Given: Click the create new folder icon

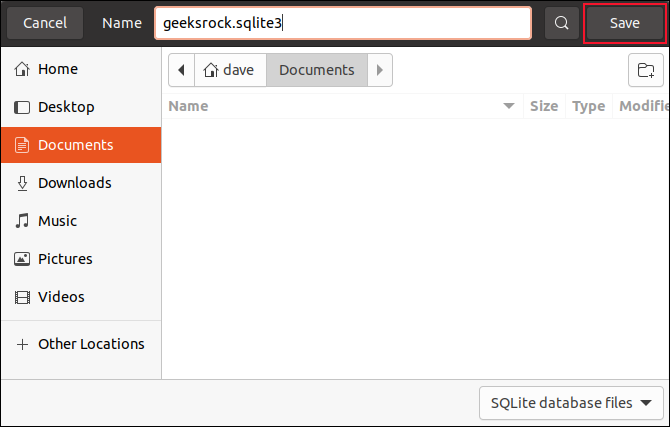Looking at the screenshot, I should click(646, 70).
